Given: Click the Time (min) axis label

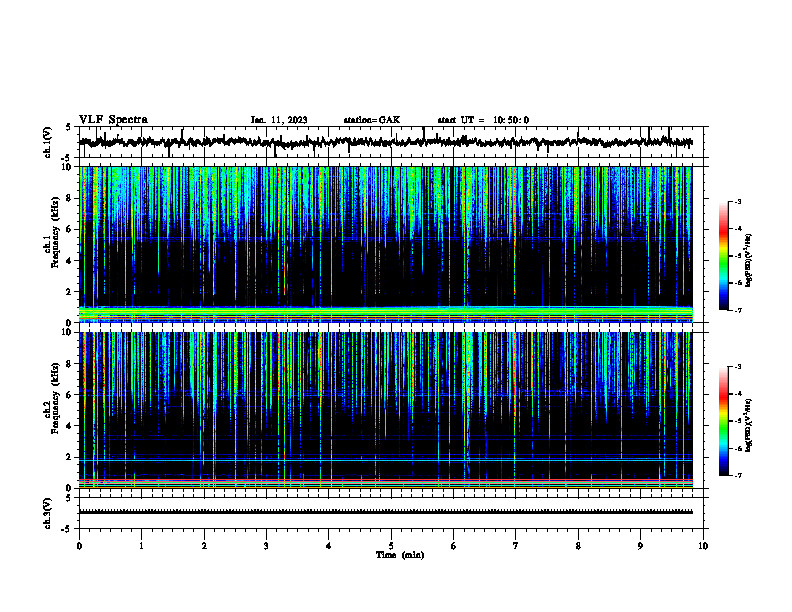Looking at the screenshot, I should click(x=400, y=555).
